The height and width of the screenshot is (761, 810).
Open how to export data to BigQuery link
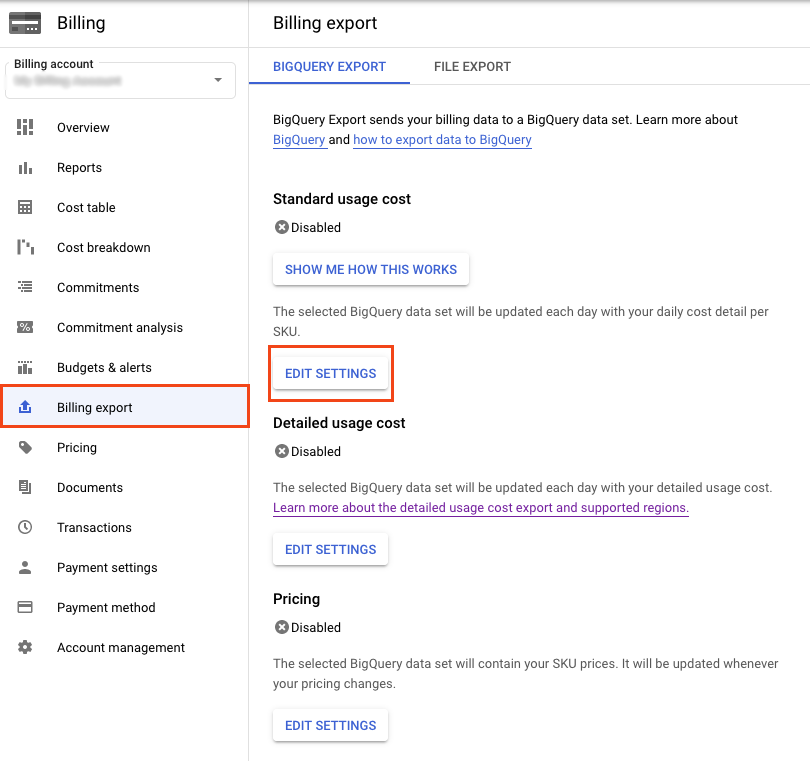[x=442, y=140]
